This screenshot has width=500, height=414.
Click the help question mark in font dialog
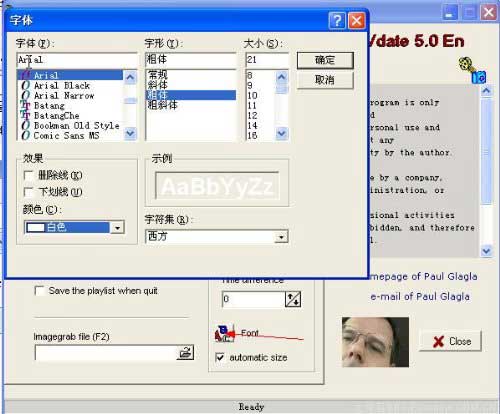point(337,21)
